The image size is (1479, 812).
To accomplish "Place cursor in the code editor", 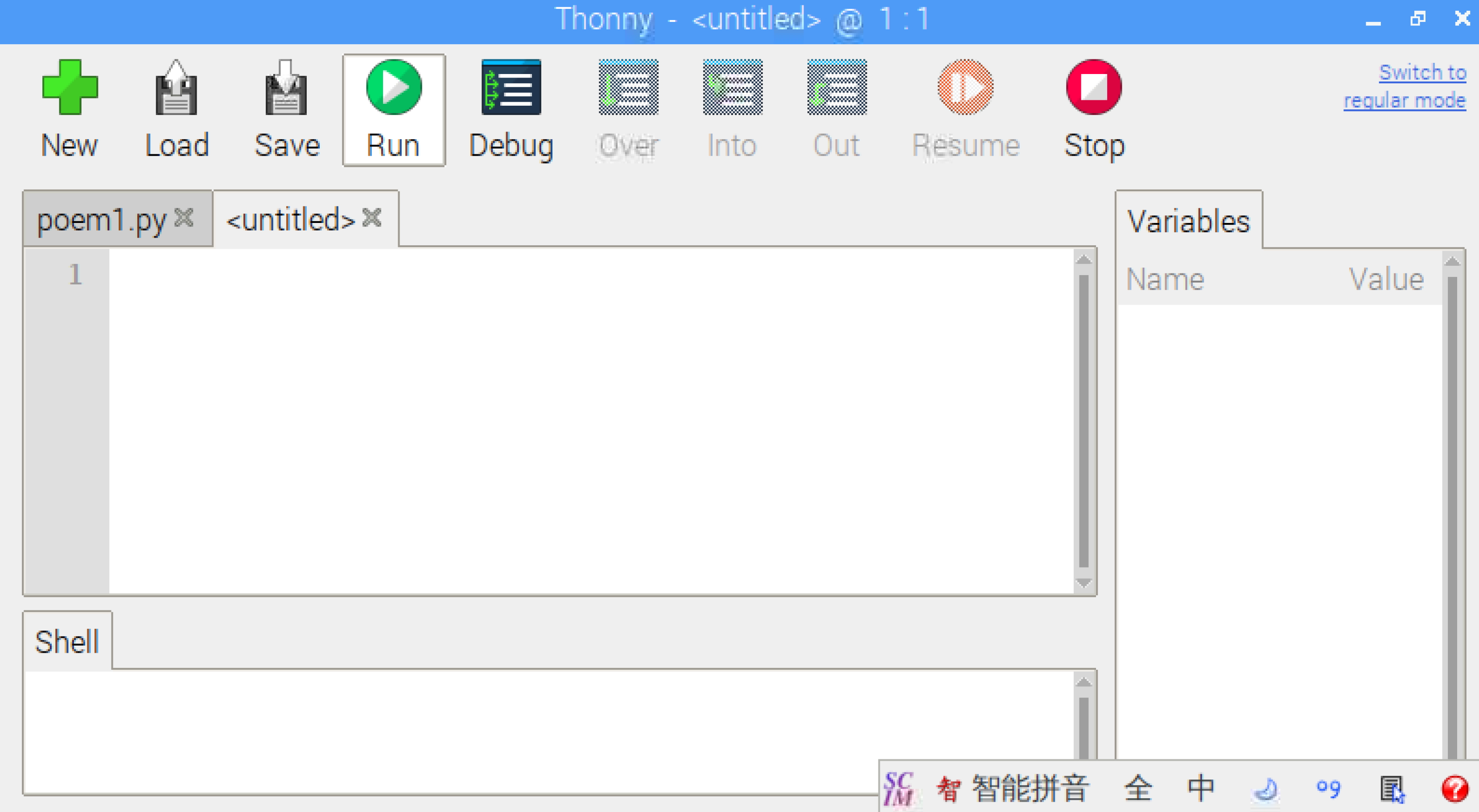I will (x=591, y=421).
